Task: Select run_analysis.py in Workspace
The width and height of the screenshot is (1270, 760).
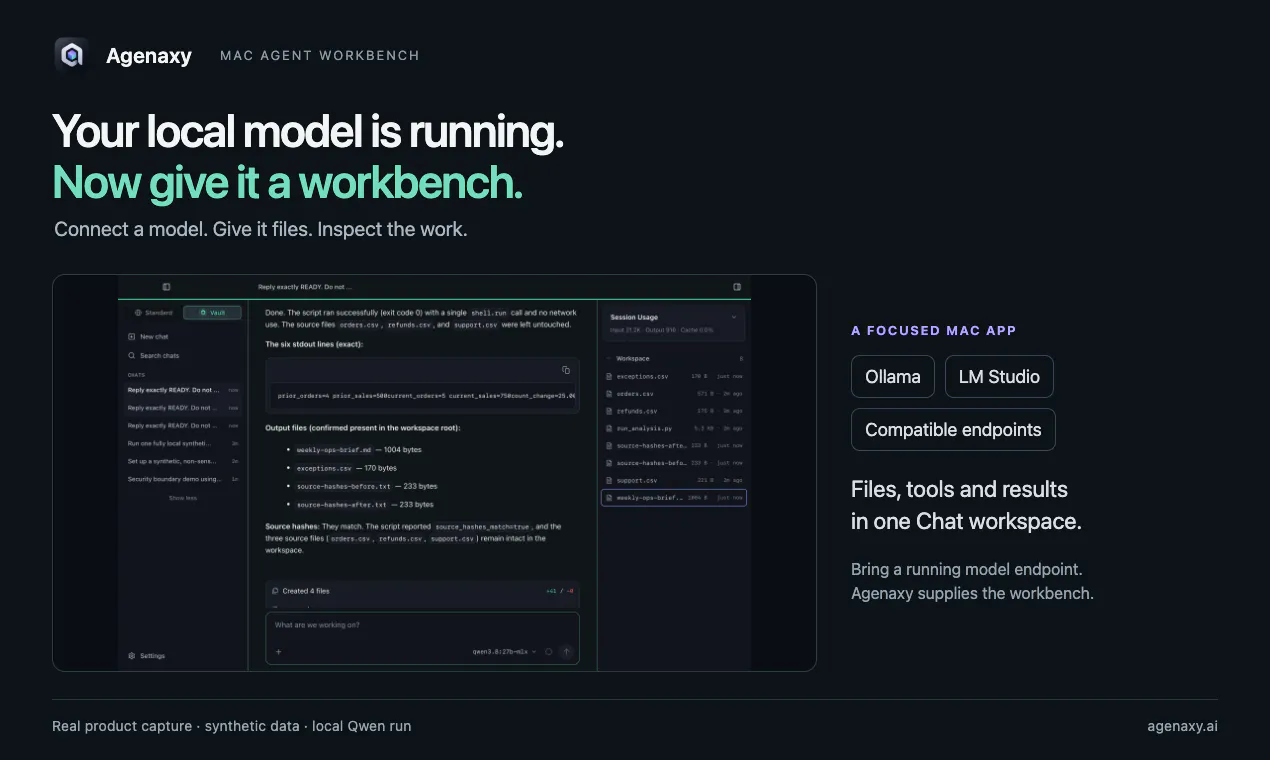Action: (x=674, y=428)
